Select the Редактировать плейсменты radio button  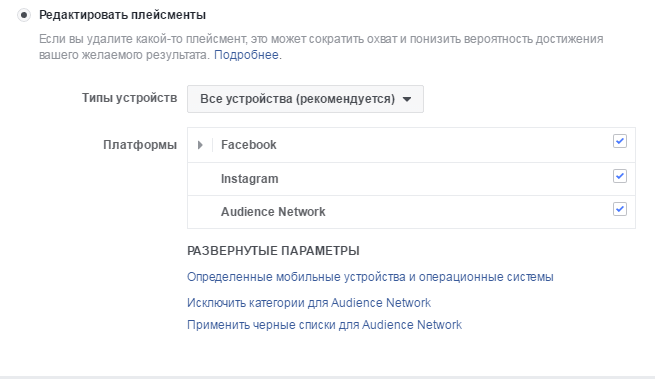click(x=24, y=15)
